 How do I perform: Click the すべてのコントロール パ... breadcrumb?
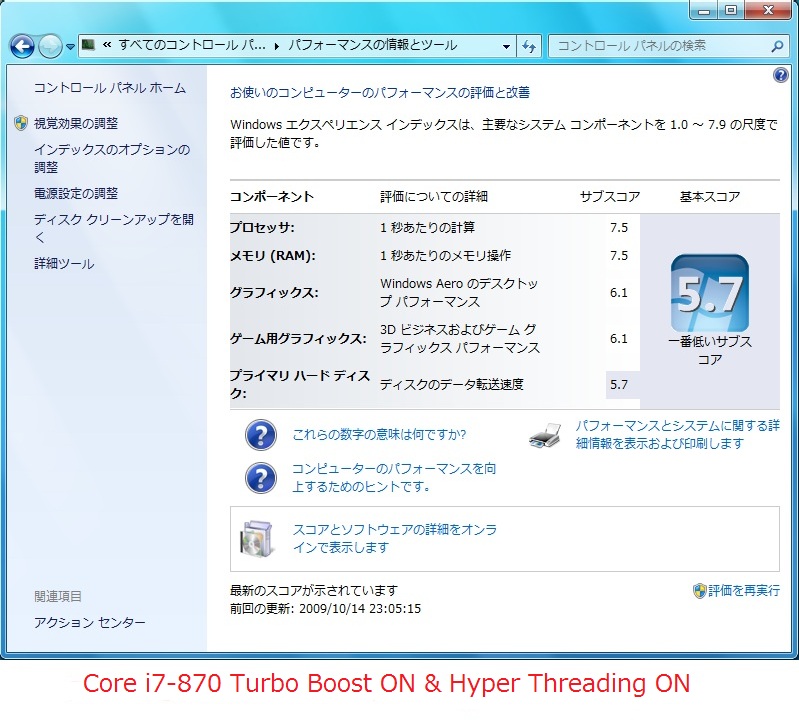tap(192, 45)
